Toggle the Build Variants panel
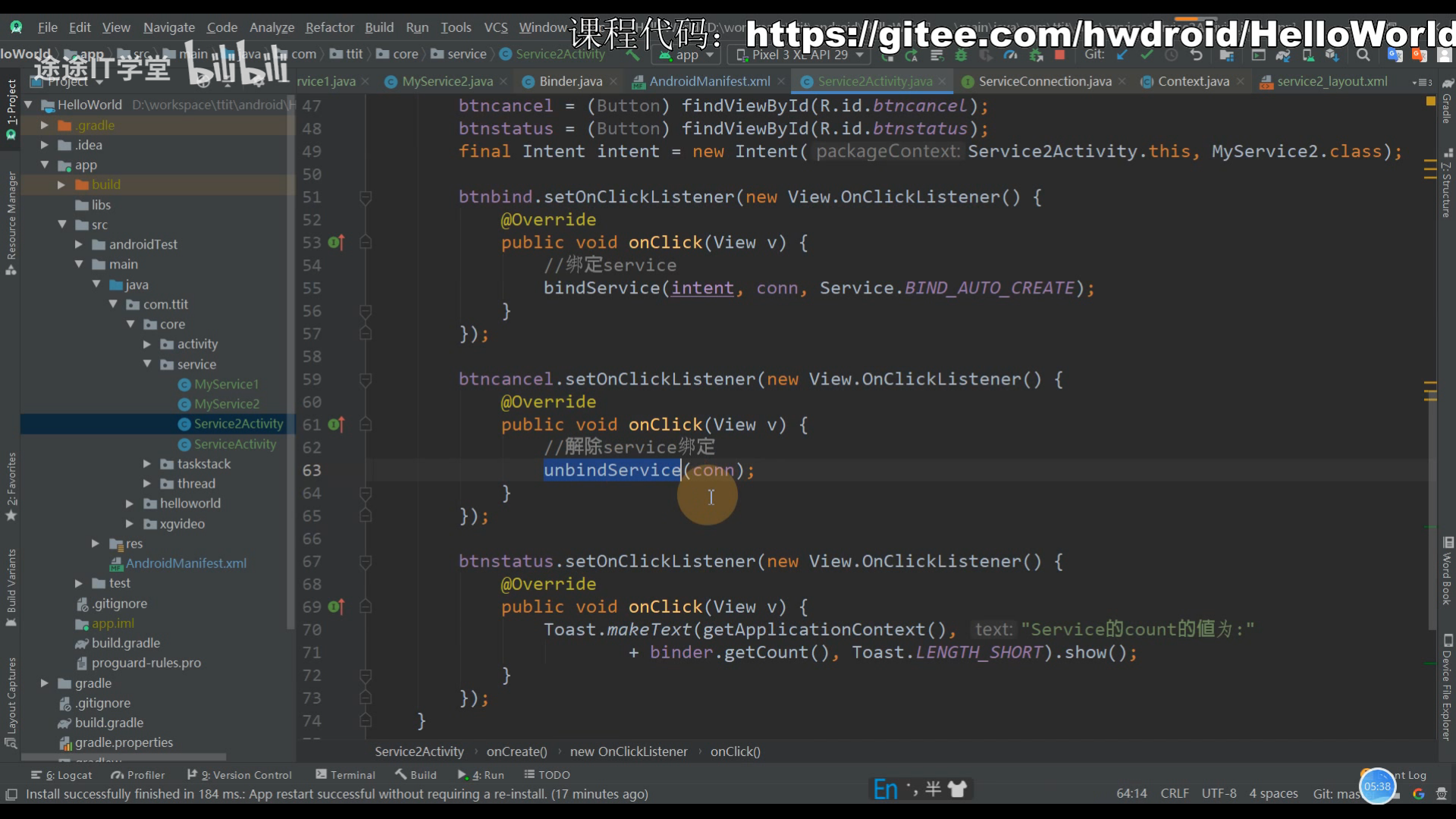1456x819 pixels. pyautogui.click(x=11, y=587)
